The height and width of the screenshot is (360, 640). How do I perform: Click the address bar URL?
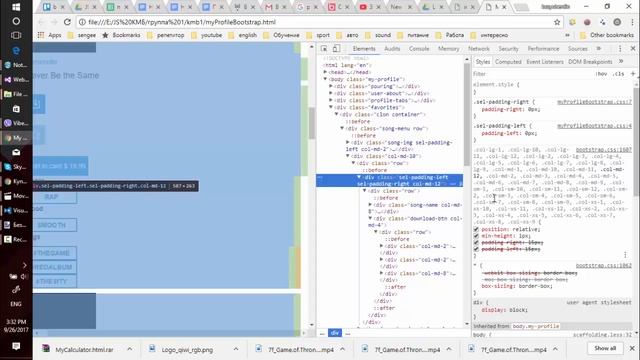point(182,22)
